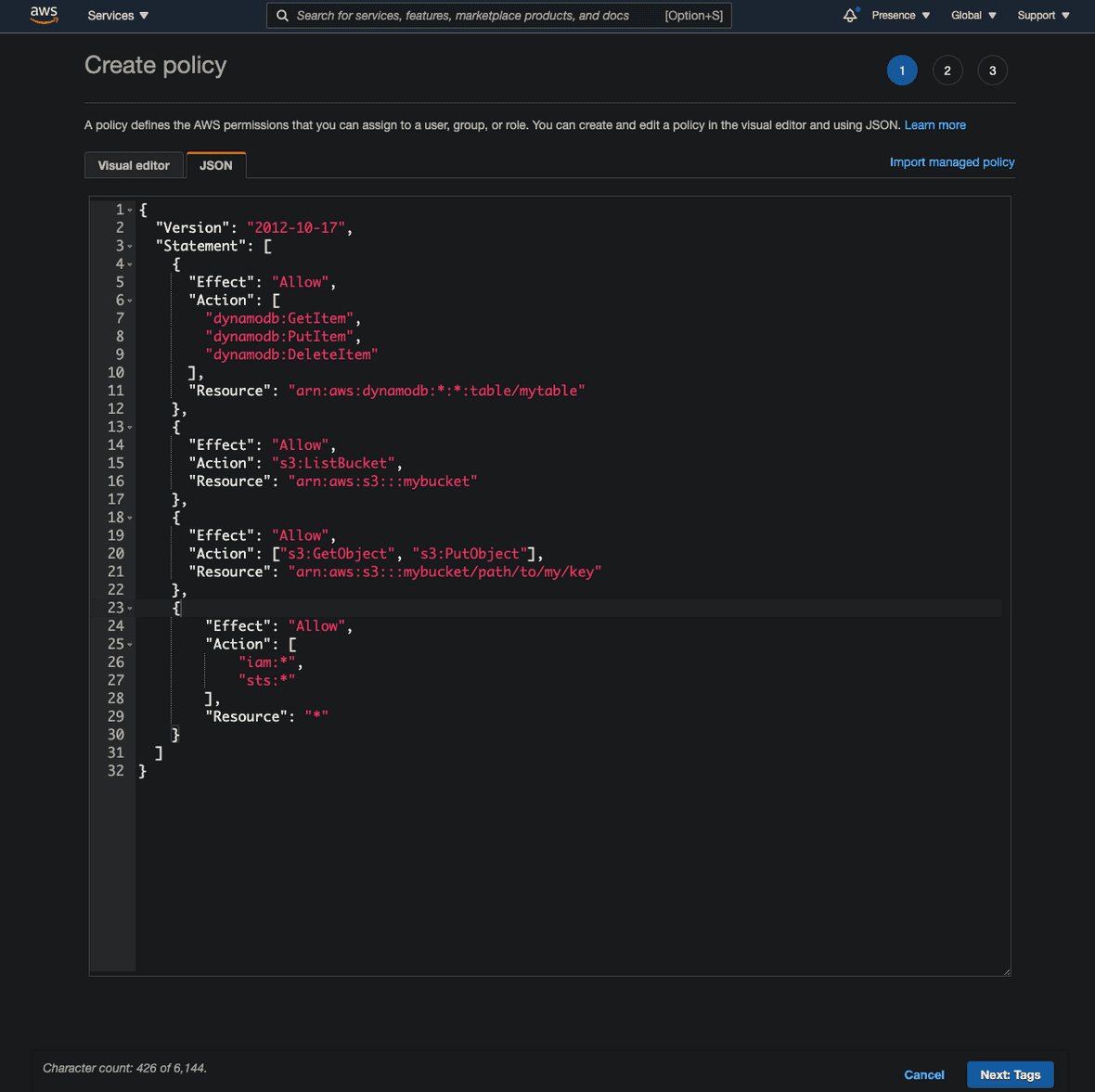The height and width of the screenshot is (1092, 1095).
Task: Open the Import managed policy link
Action: tap(952, 161)
